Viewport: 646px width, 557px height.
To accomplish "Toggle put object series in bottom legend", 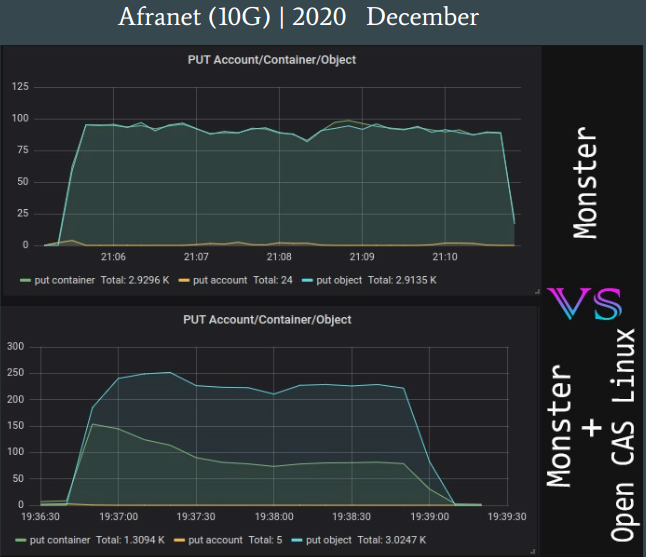I will click(x=329, y=540).
